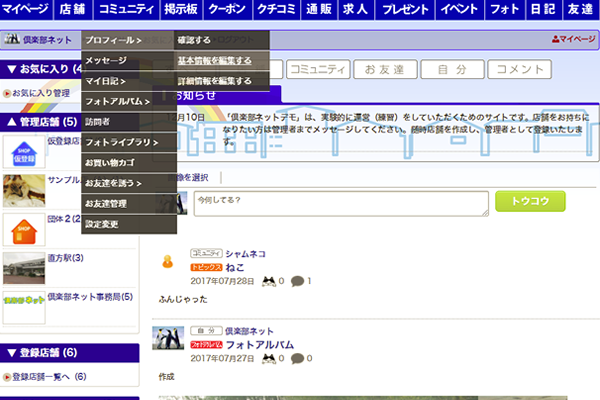Screen dimensions: 600x400
Task: Go to the フォト navigation tab
Action: (x=505, y=9)
